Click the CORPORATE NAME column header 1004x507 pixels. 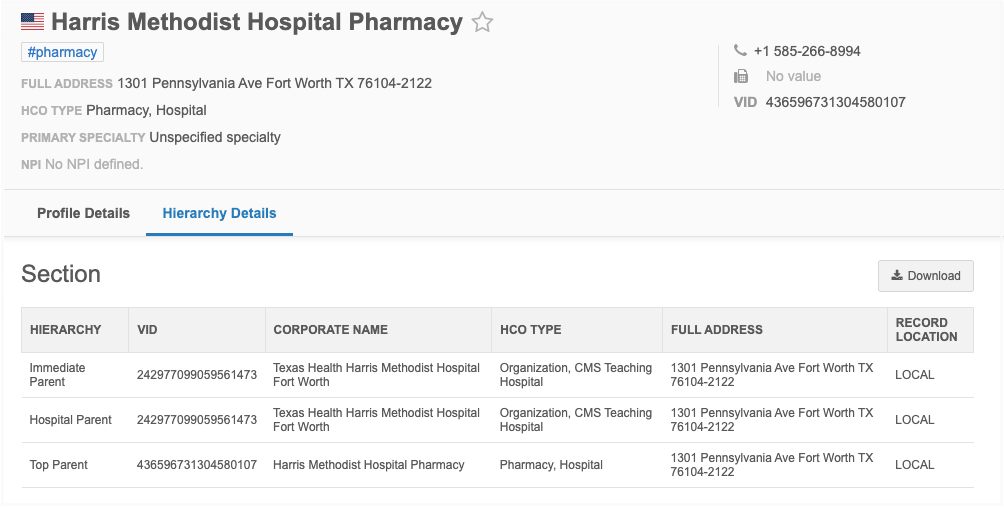[x=330, y=330]
